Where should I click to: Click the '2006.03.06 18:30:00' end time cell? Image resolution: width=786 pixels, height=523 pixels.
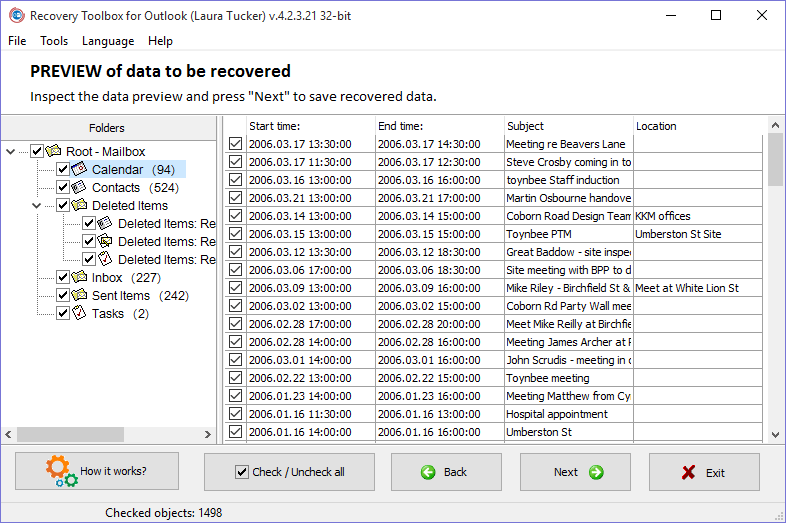440,270
